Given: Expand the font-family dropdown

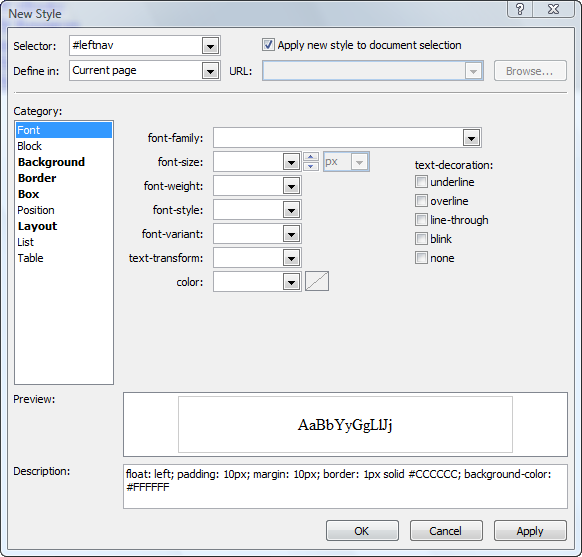Looking at the screenshot, I should [x=471, y=138].
